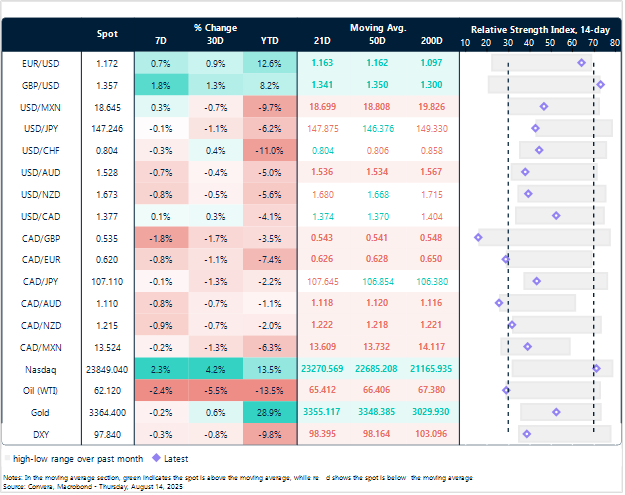Select the USD/CAD RSI diamond marker
Screen dimensions: 625x495
(557, 215)
